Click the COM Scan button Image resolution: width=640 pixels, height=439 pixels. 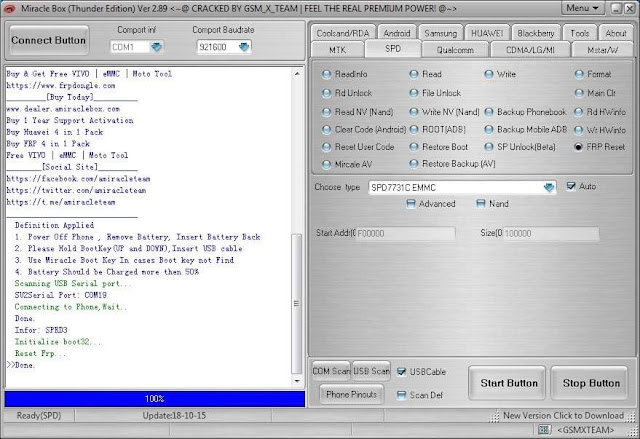(331, 371)
